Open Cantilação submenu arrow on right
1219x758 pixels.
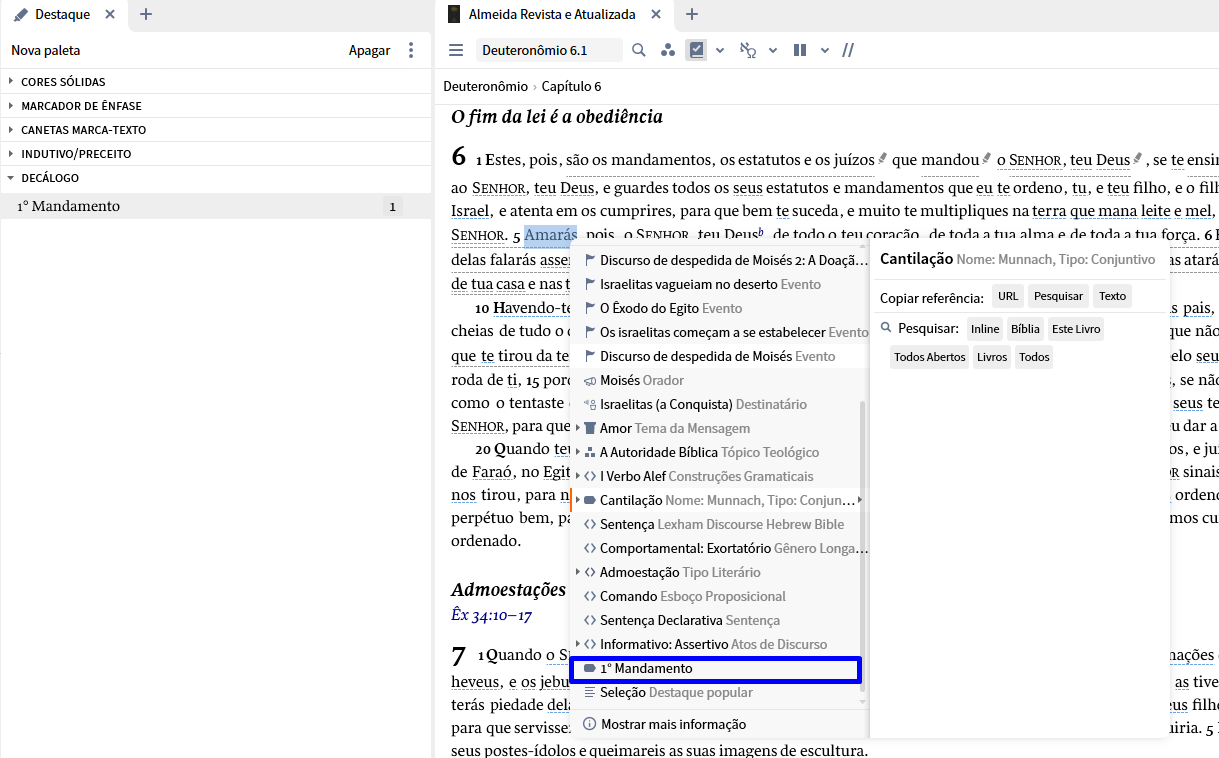coord(860,500)
